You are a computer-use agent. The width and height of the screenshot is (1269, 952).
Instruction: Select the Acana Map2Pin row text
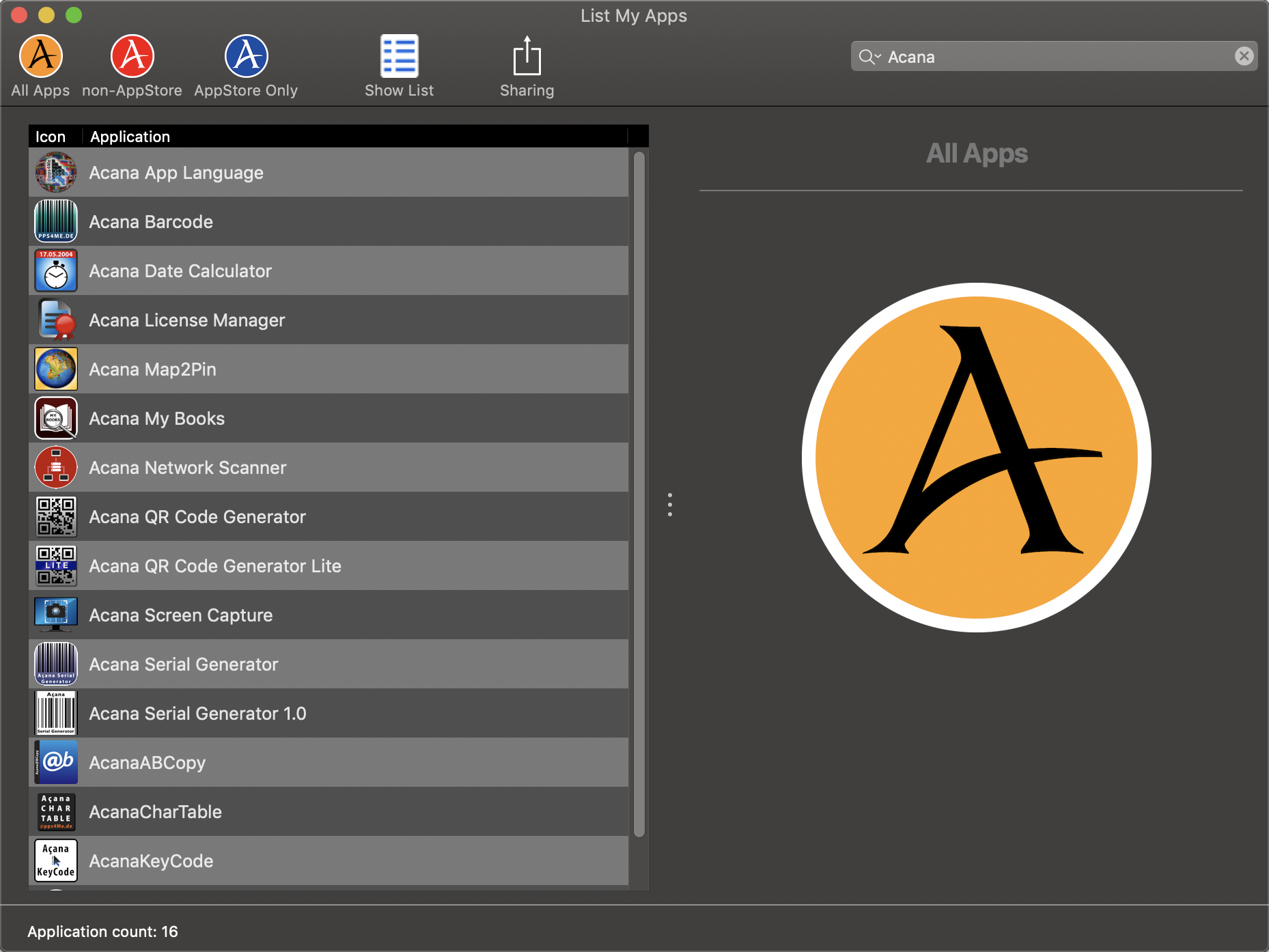click(153, 370)
